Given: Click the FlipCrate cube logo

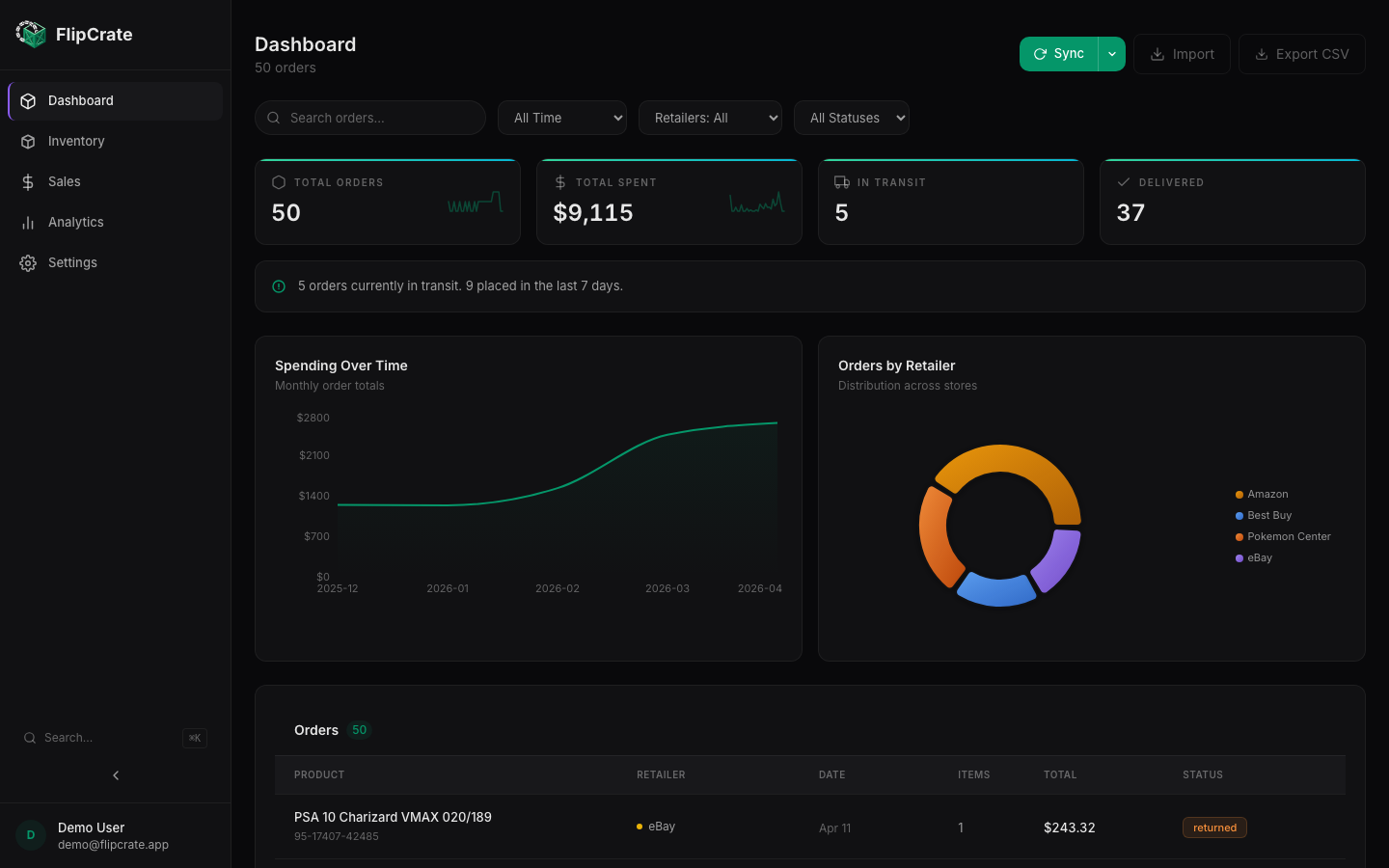Looking at the screenshot, I should click(x=31, y=34).
